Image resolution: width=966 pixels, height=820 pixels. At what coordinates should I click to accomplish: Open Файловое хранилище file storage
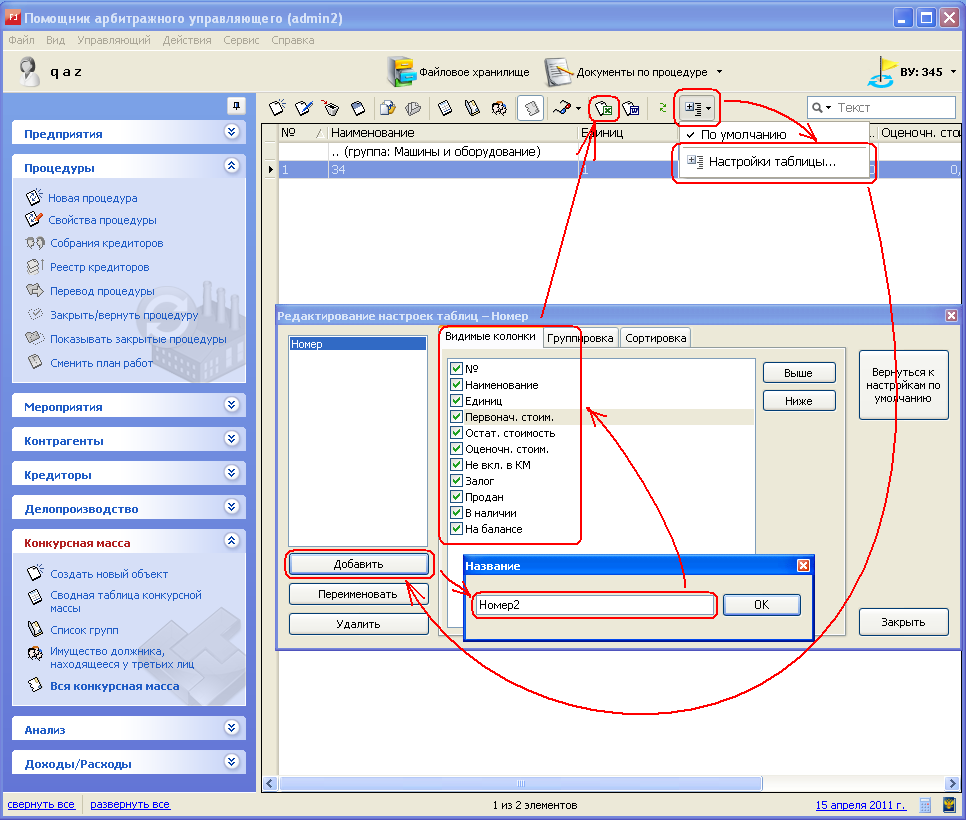460,72
